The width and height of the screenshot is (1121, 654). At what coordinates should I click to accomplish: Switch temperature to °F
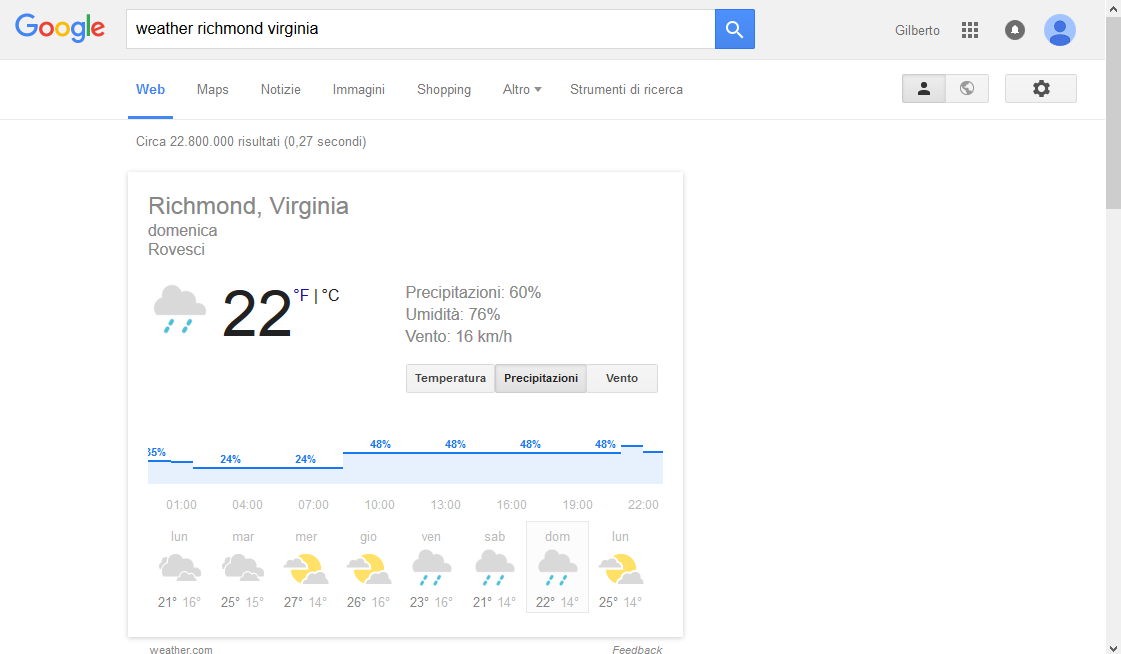click(x=301, y=295)
